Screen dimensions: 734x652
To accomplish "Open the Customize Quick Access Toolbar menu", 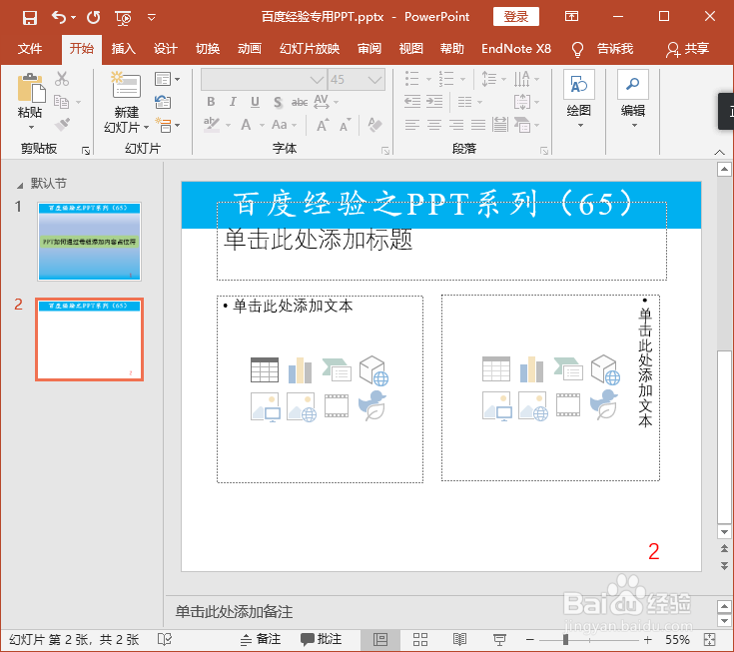I will [x=151, y=17].
